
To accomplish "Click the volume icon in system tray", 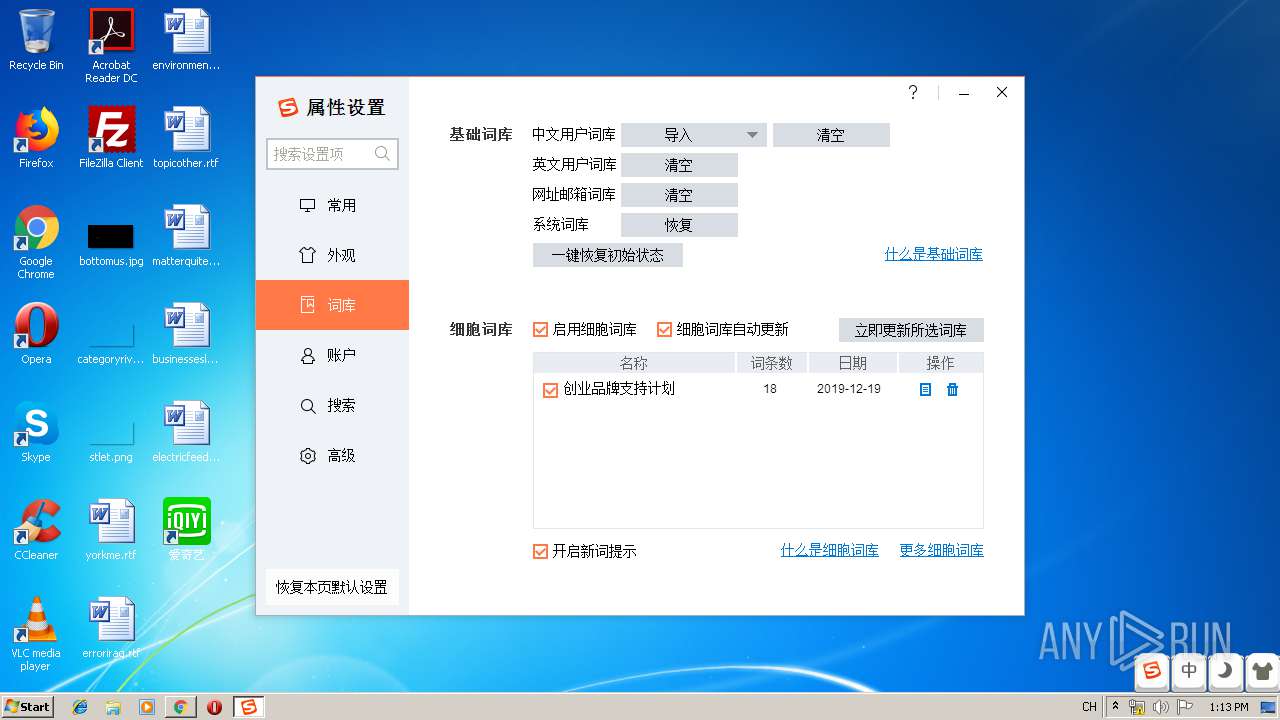I will coord(1161,707).
